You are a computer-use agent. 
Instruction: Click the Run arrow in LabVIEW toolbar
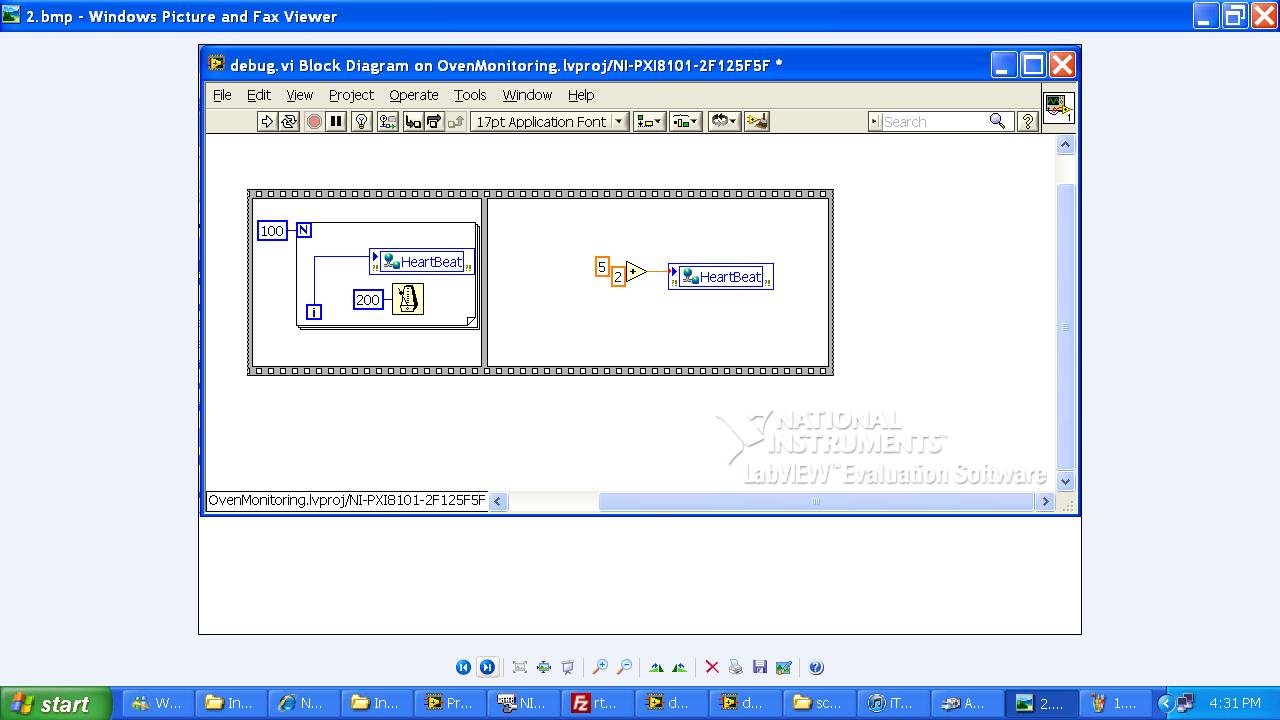[266, 121]
